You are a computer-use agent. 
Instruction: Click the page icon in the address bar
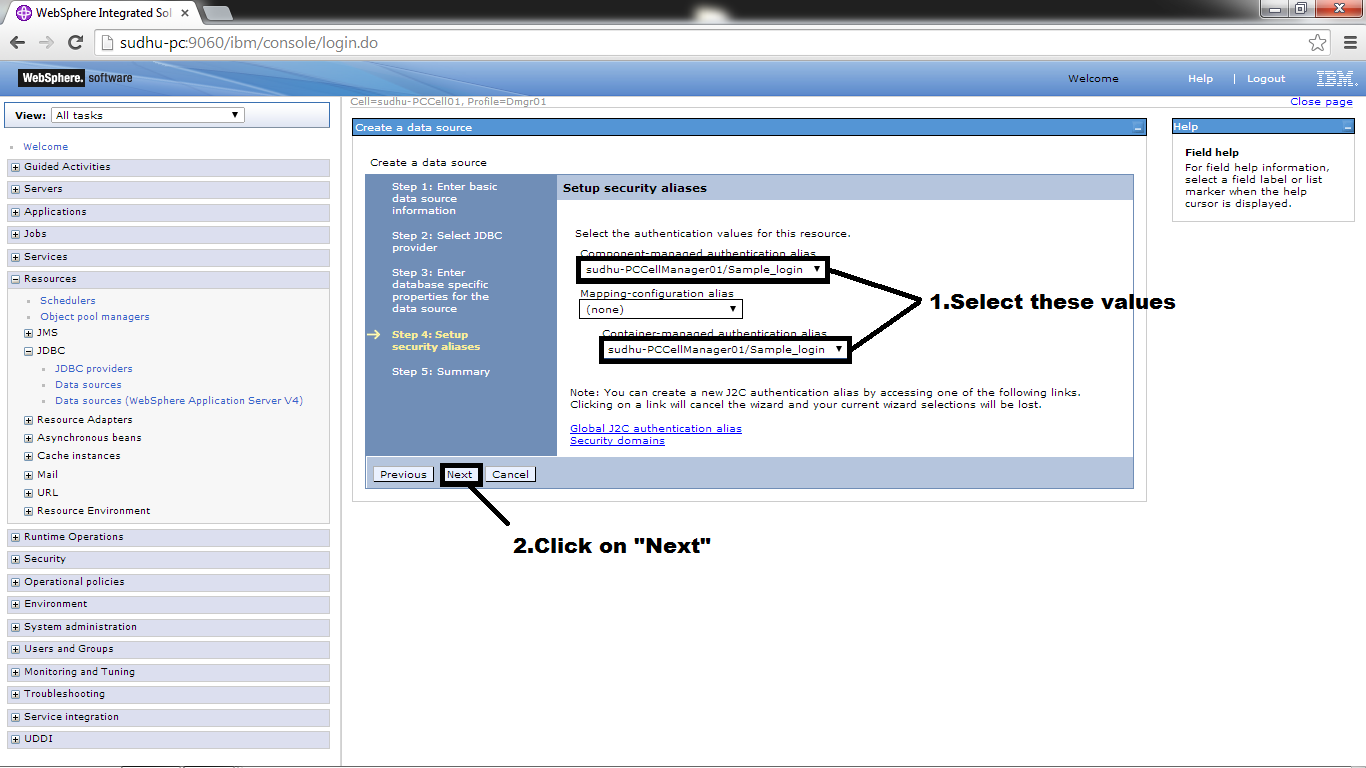tap(105, 42)
